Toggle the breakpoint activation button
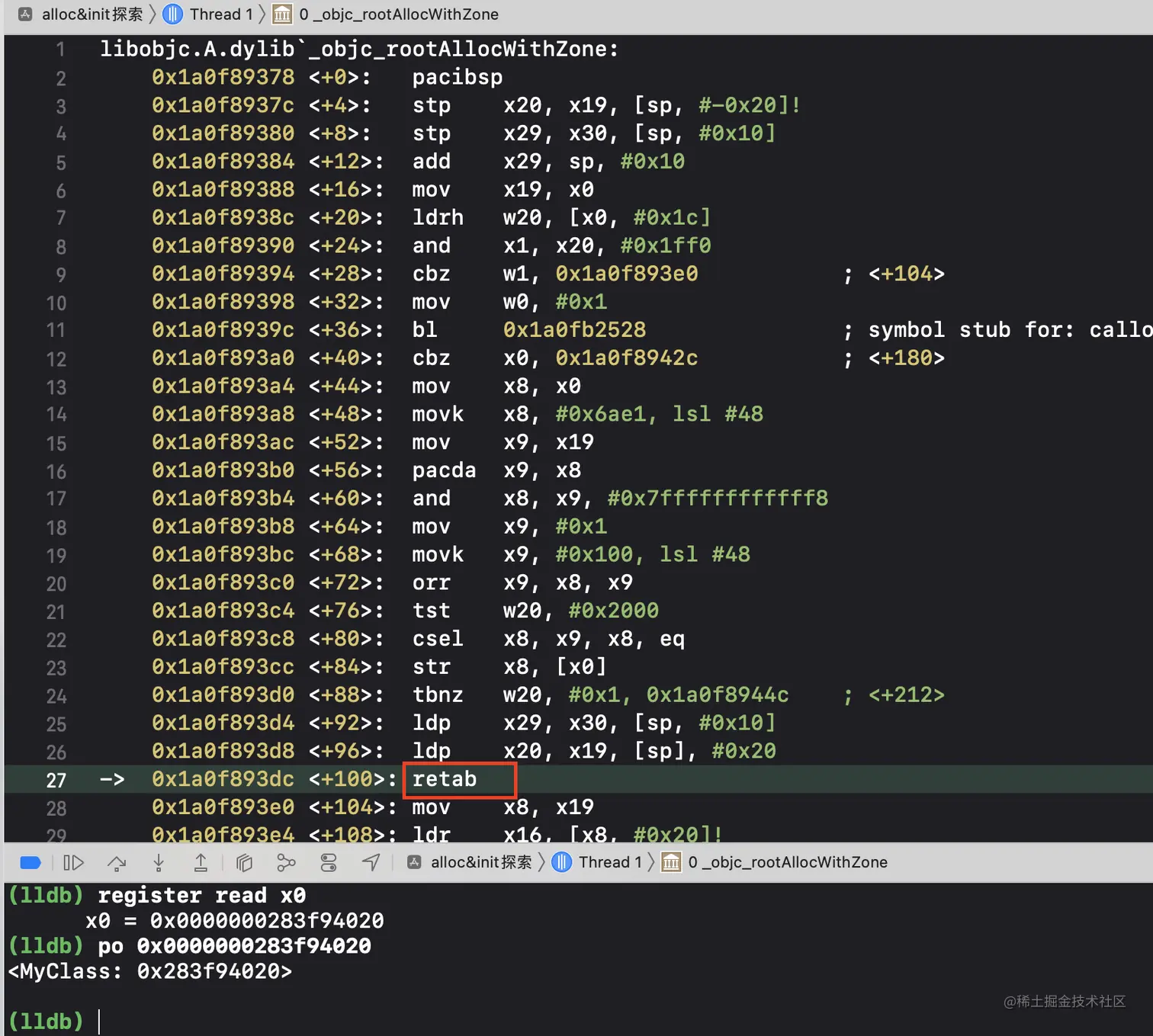The height and width of the screenshot is (1036, 1153). [31, 863]
